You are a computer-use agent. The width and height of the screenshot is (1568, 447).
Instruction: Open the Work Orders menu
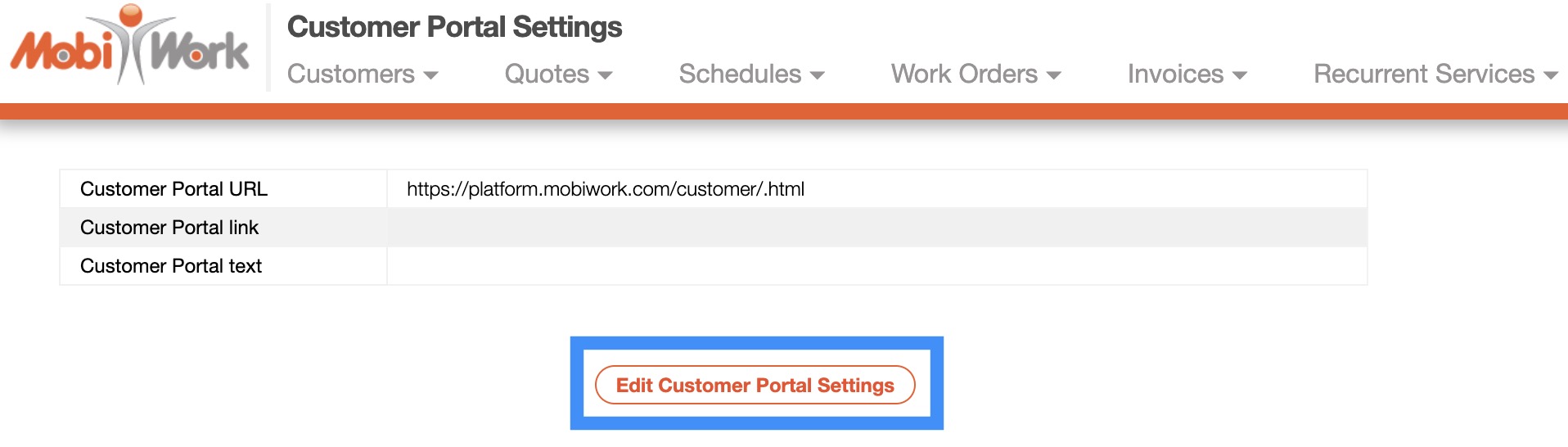(x=964, y=74)
